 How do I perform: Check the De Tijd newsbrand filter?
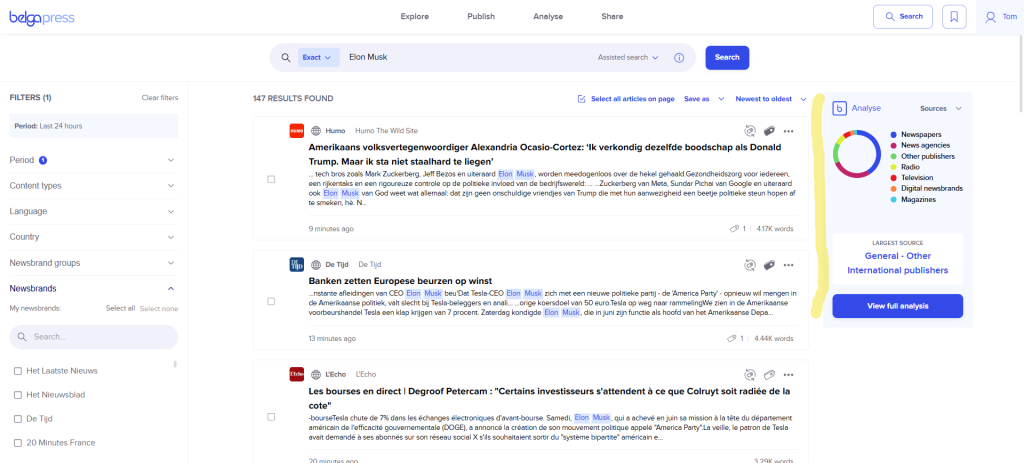(18, 419)
